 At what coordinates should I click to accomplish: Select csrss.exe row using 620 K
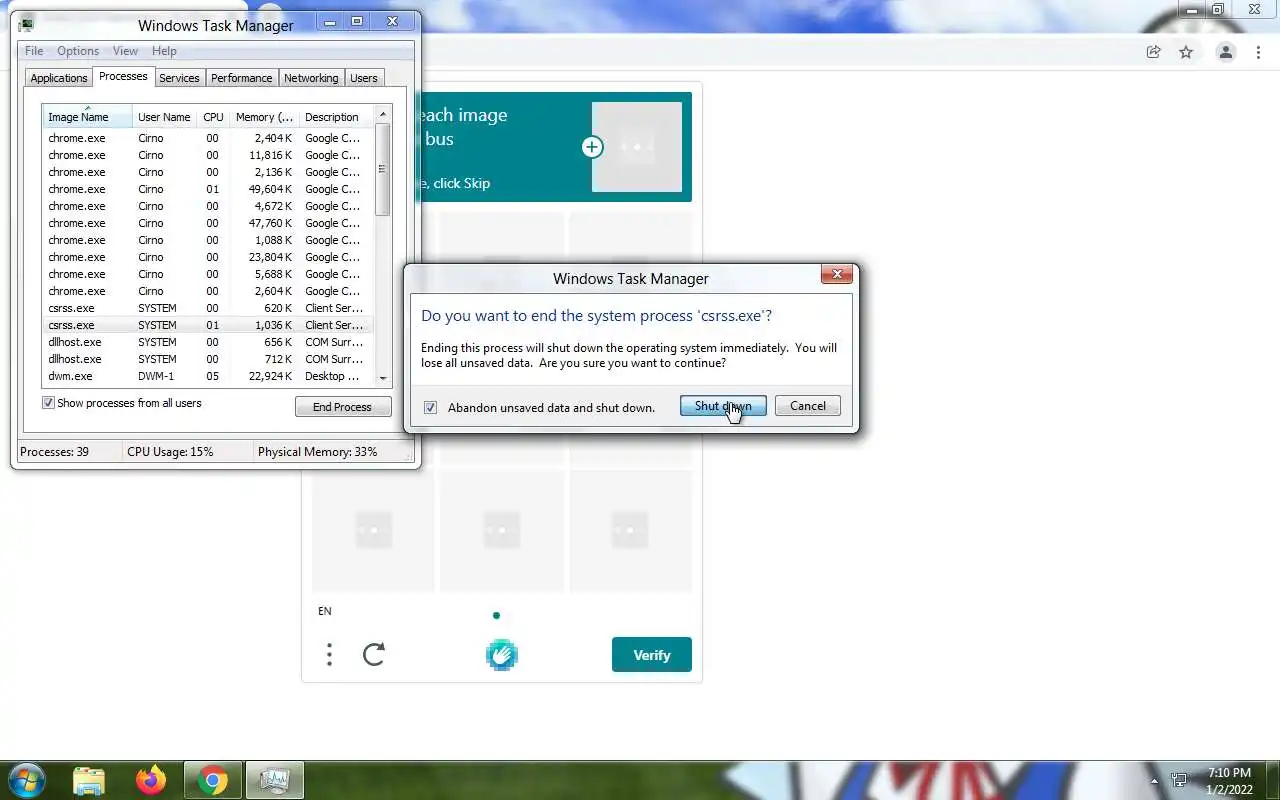point(206,308)
